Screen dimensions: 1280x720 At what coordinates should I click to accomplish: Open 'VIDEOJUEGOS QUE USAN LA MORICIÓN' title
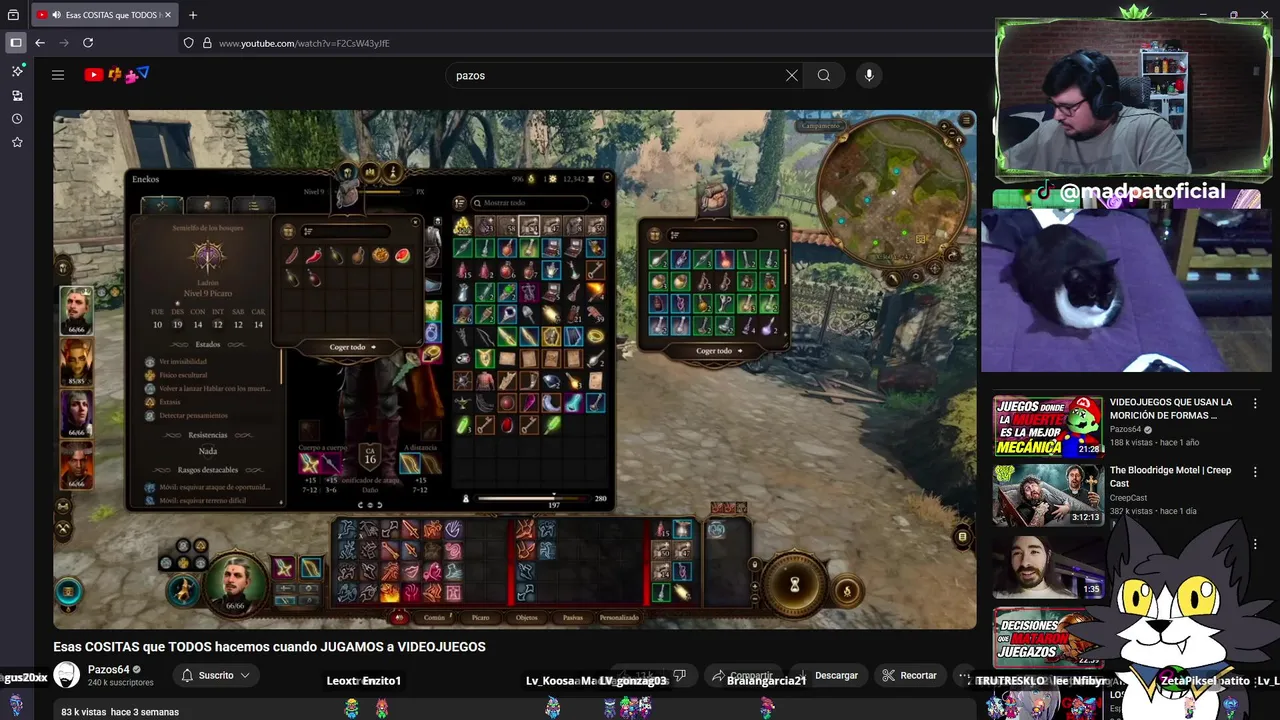pos(1170,408)
